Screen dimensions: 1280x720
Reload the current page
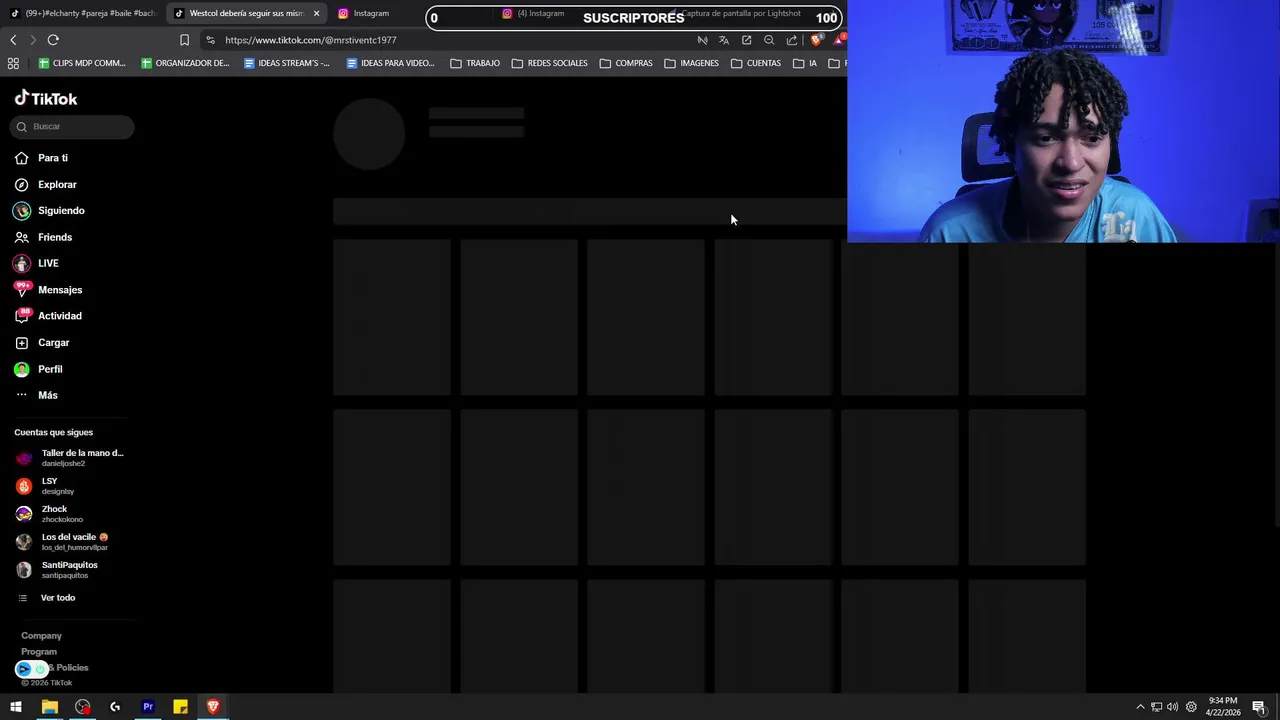[53, 40]
